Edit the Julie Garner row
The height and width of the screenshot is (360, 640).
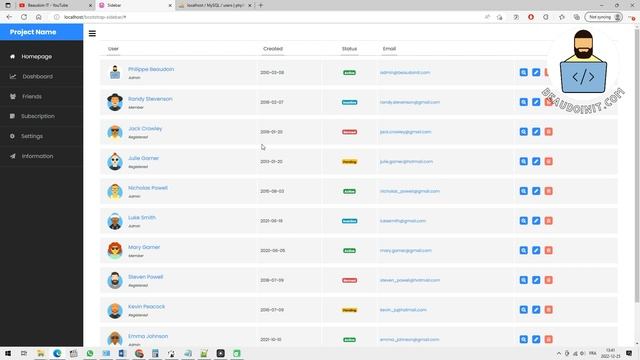(536, 161)
